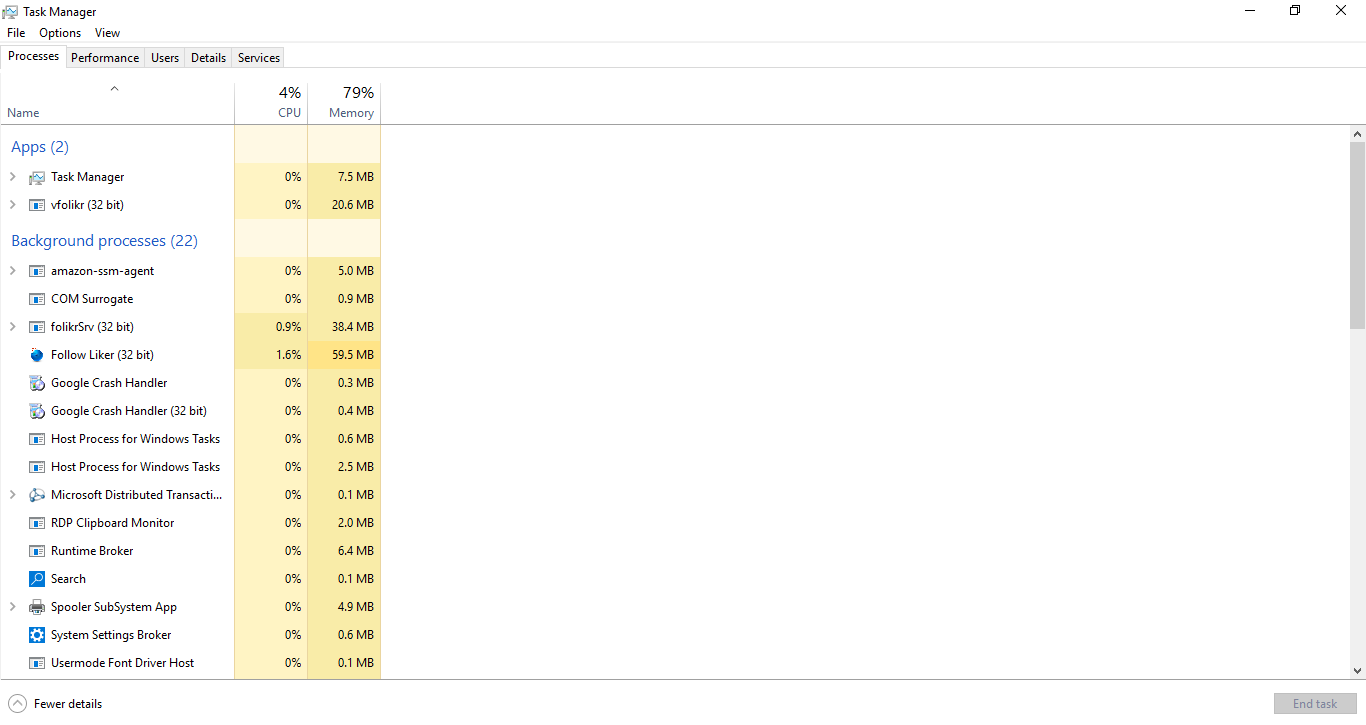Viewport: 1366px width, 725px height.
Task: Switch to the Performance tab
Action: (x=105, y=58)
